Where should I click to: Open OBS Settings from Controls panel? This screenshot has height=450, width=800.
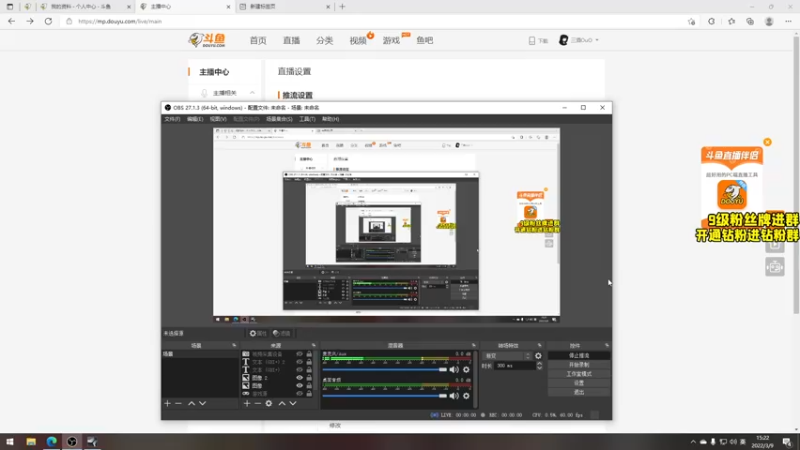(x=579, y=383)
